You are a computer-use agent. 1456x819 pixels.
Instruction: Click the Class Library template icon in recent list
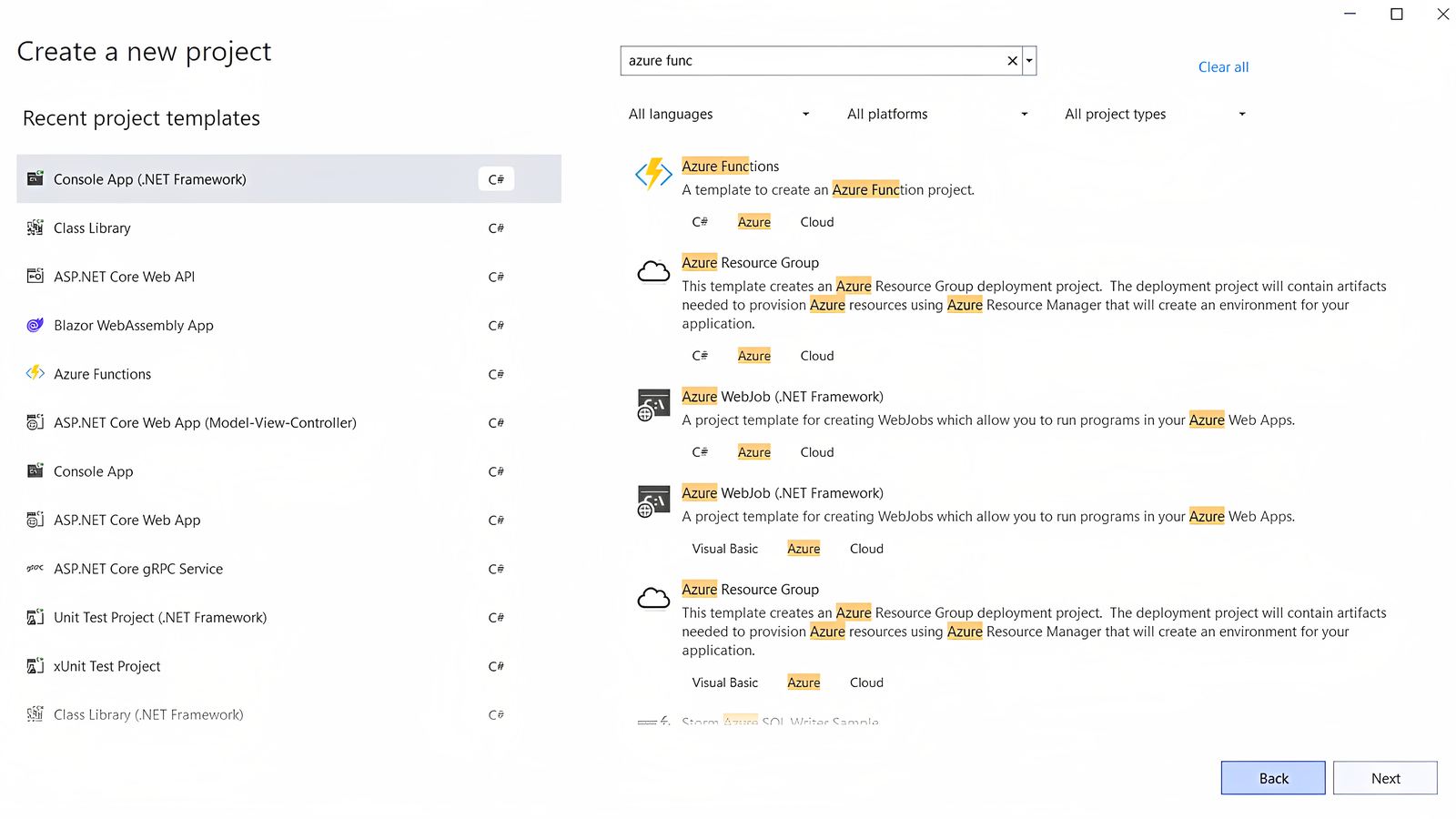pos(35,227)
